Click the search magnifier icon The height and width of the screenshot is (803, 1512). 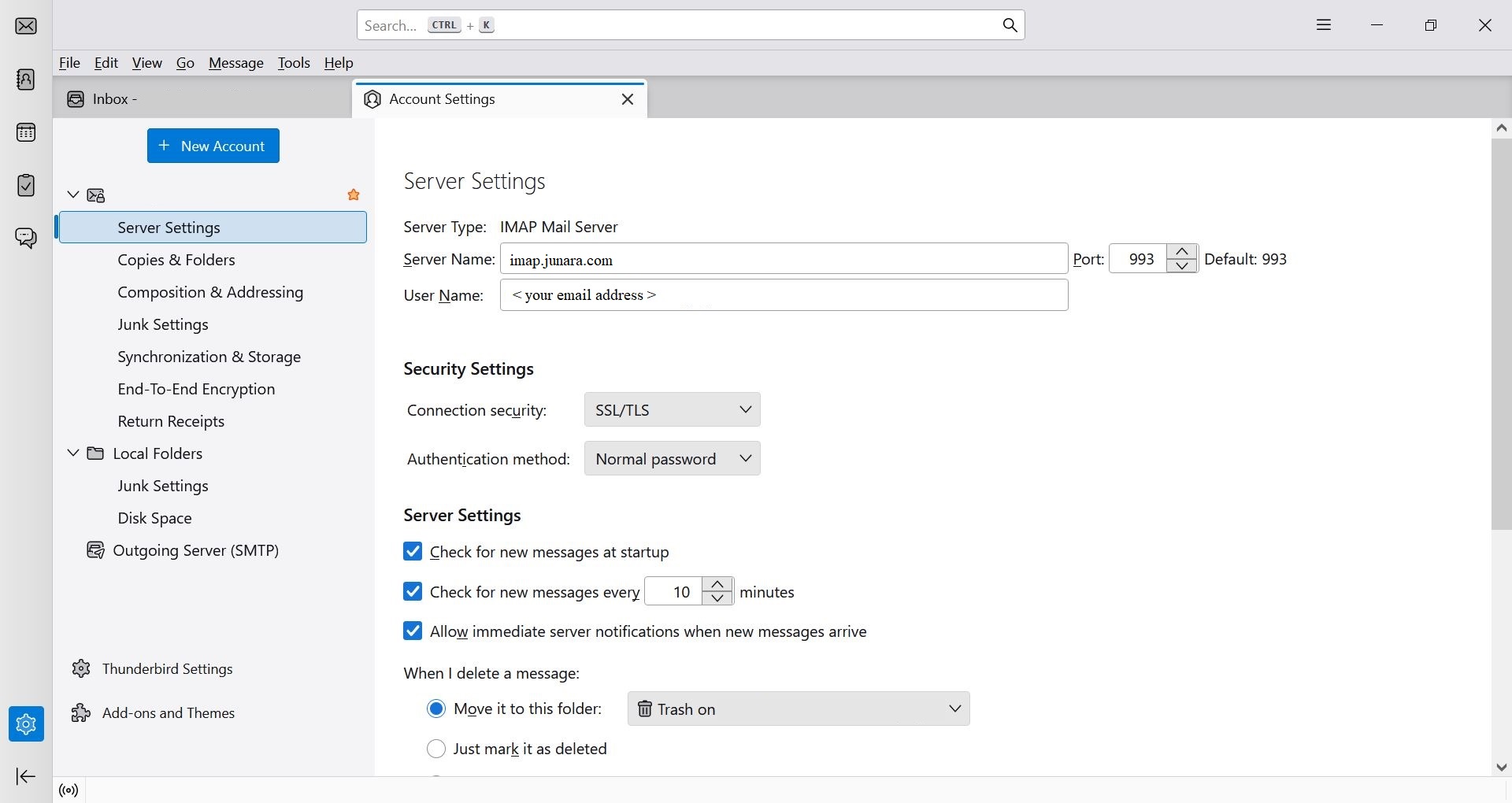pyautogui.click(x=1010, y=25)
